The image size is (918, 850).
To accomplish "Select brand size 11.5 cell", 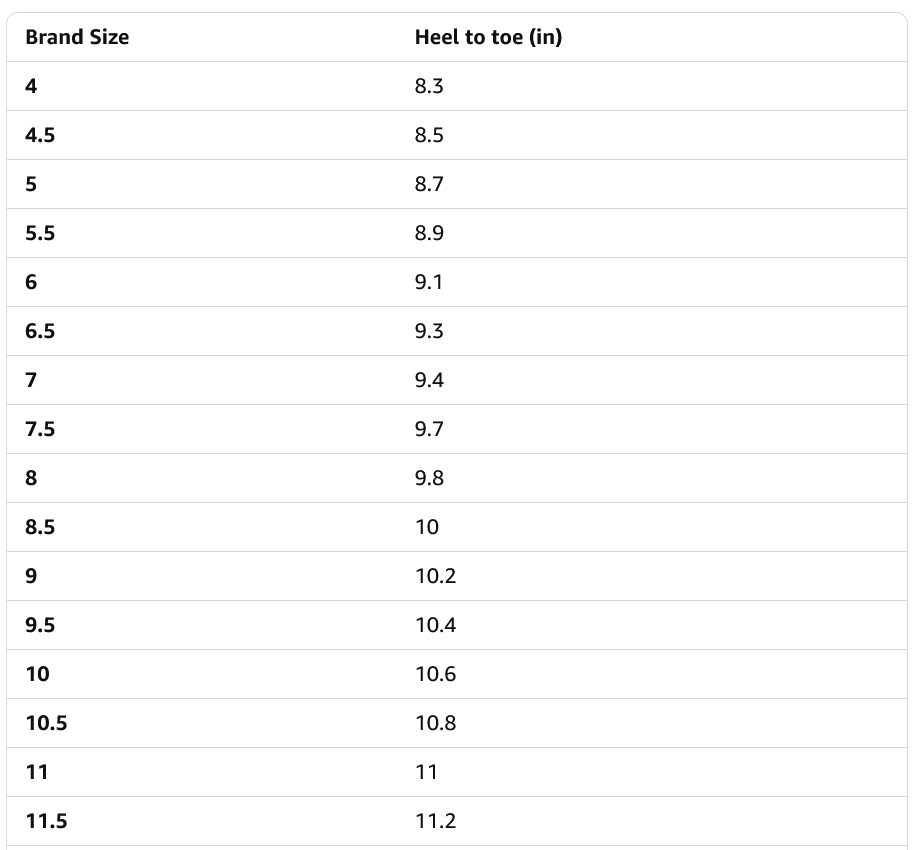I will pos(46,821).
